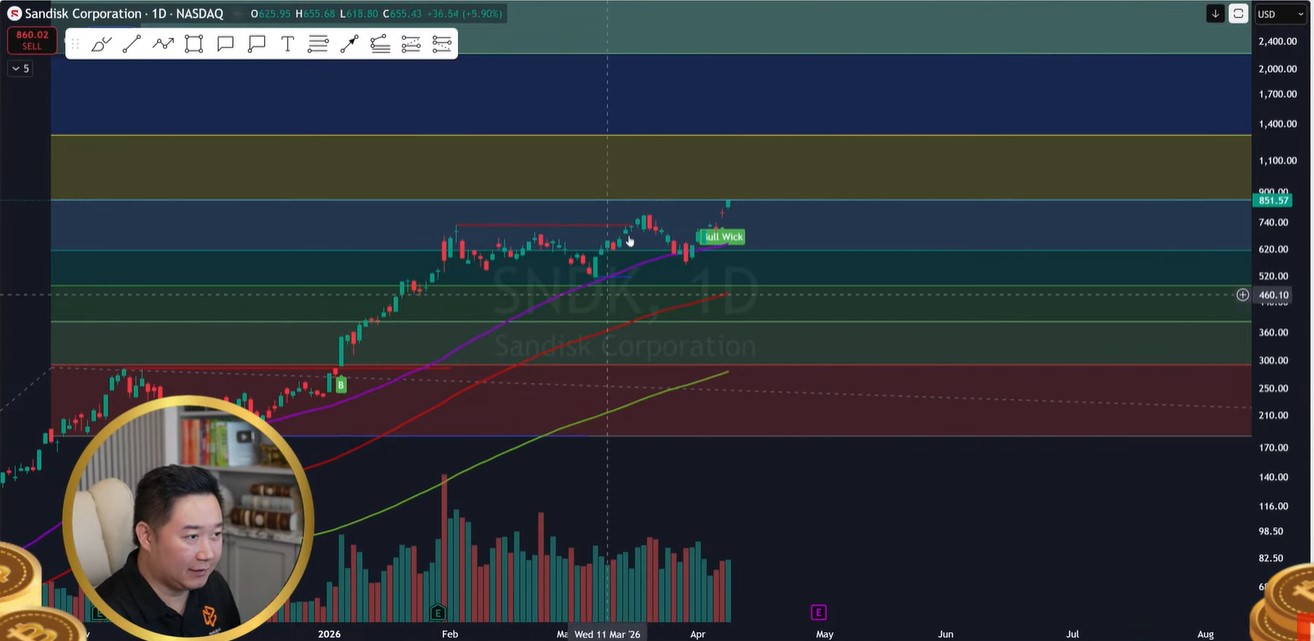Open the USD currency dropdown
Image resolution: width=1314 pixels, height=641 pixels.
[1279, 14]
